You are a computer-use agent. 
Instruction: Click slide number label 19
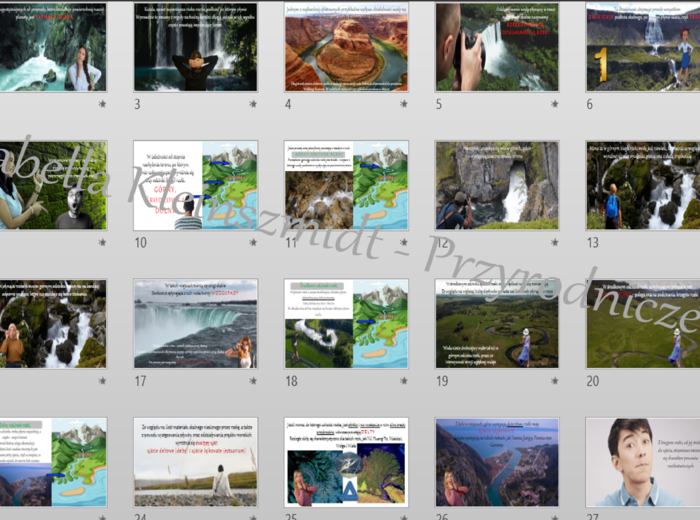coord(442,381)
